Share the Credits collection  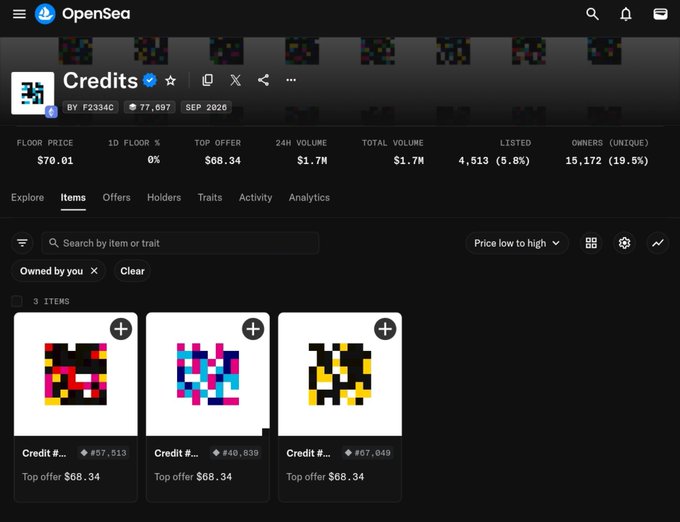pyautogui.click(x=263, y=80)
